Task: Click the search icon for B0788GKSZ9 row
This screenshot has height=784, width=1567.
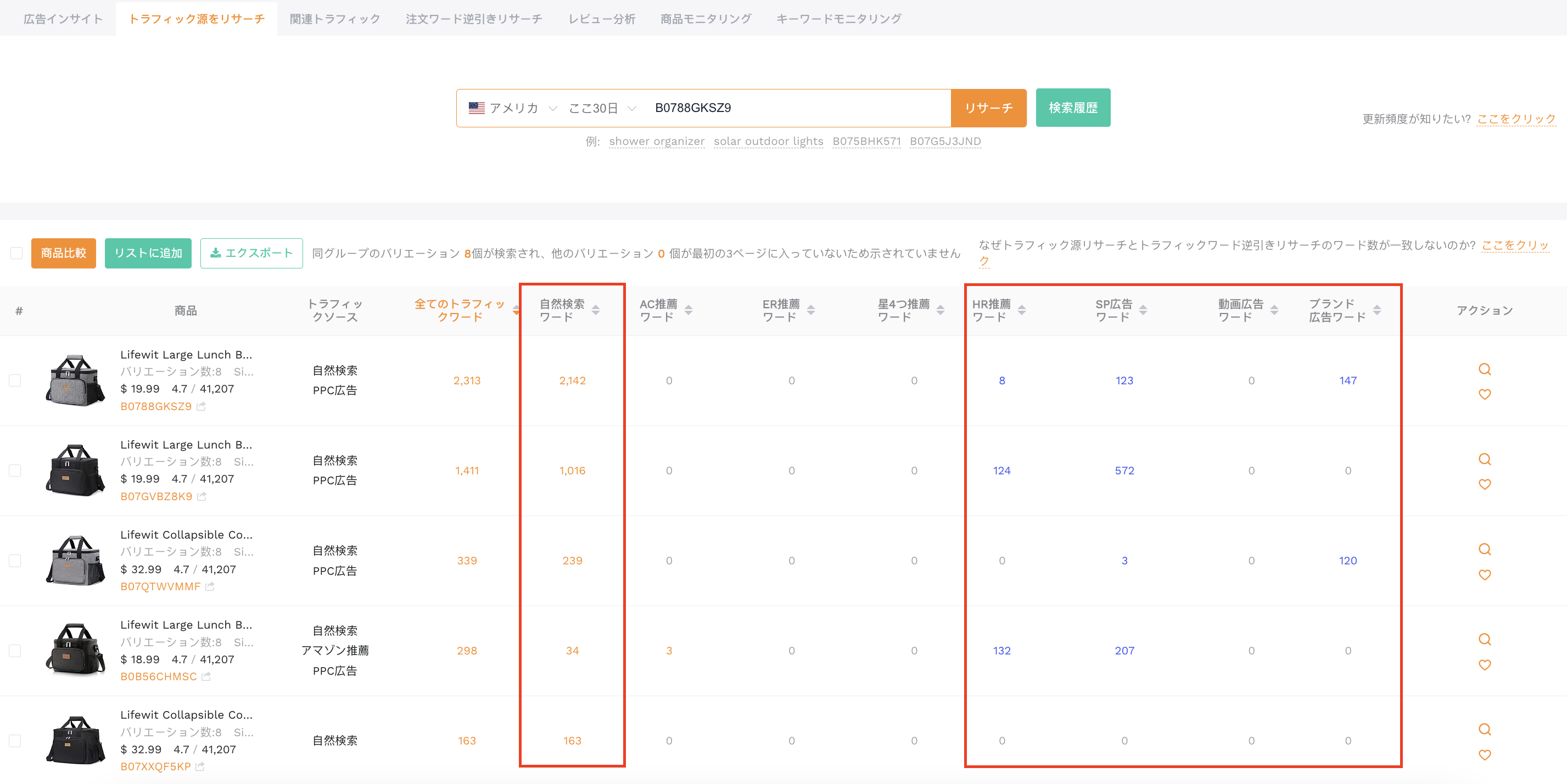Action: 1484,369
